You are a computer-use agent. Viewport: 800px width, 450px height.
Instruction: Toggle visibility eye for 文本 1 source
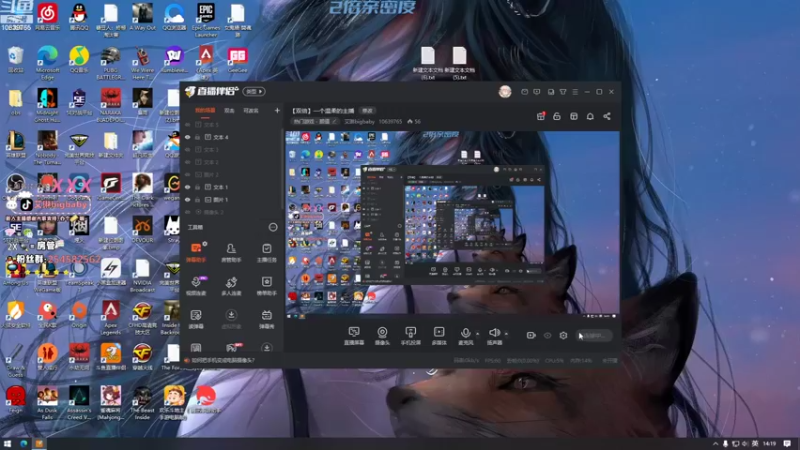[x=188, y=187]
